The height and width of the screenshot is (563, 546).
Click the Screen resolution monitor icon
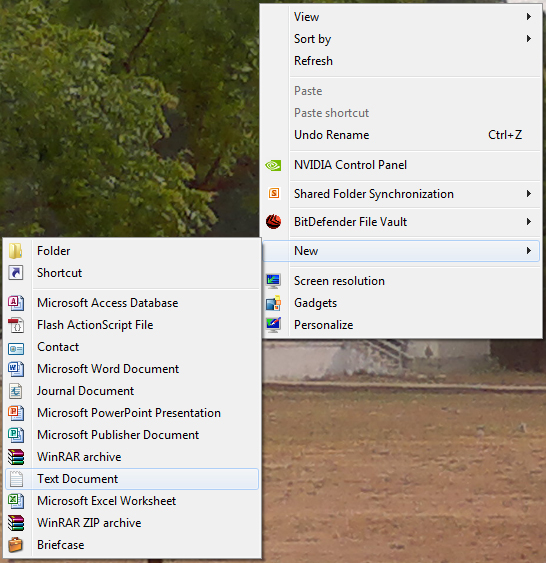[x=273, y=281]
